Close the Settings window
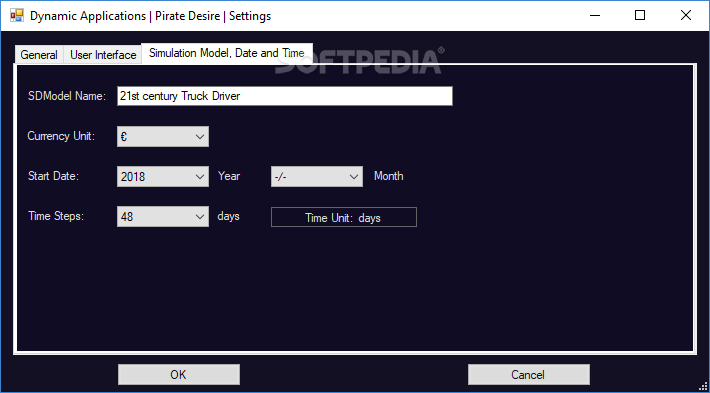This screenshot has height=393, width=710. point(686,16)
